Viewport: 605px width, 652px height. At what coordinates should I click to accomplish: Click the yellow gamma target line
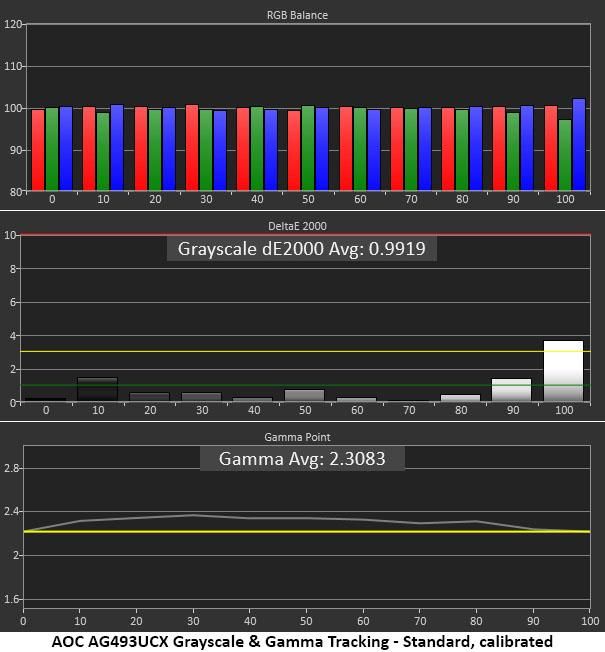click(307, 531)
